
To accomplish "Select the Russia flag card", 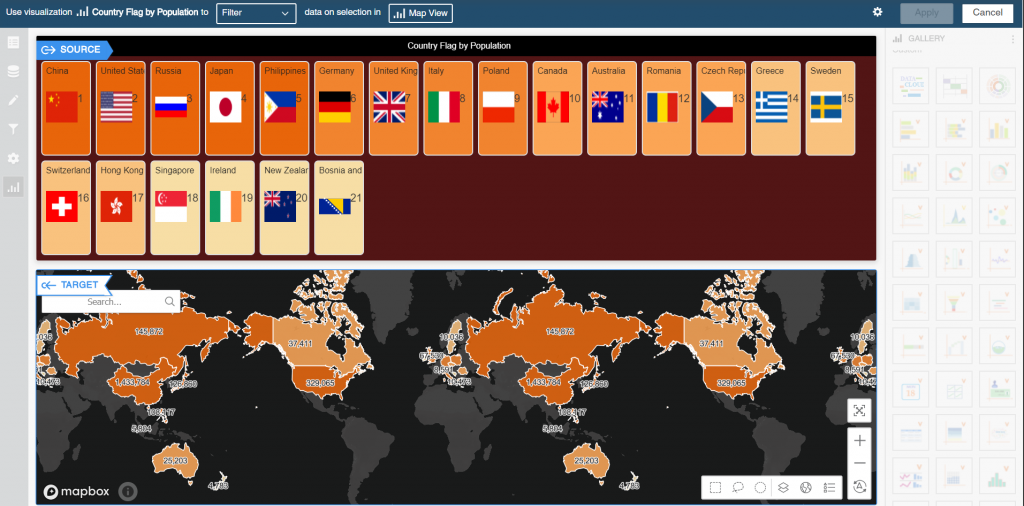I will pyautogui.click(x=175, y=108).
